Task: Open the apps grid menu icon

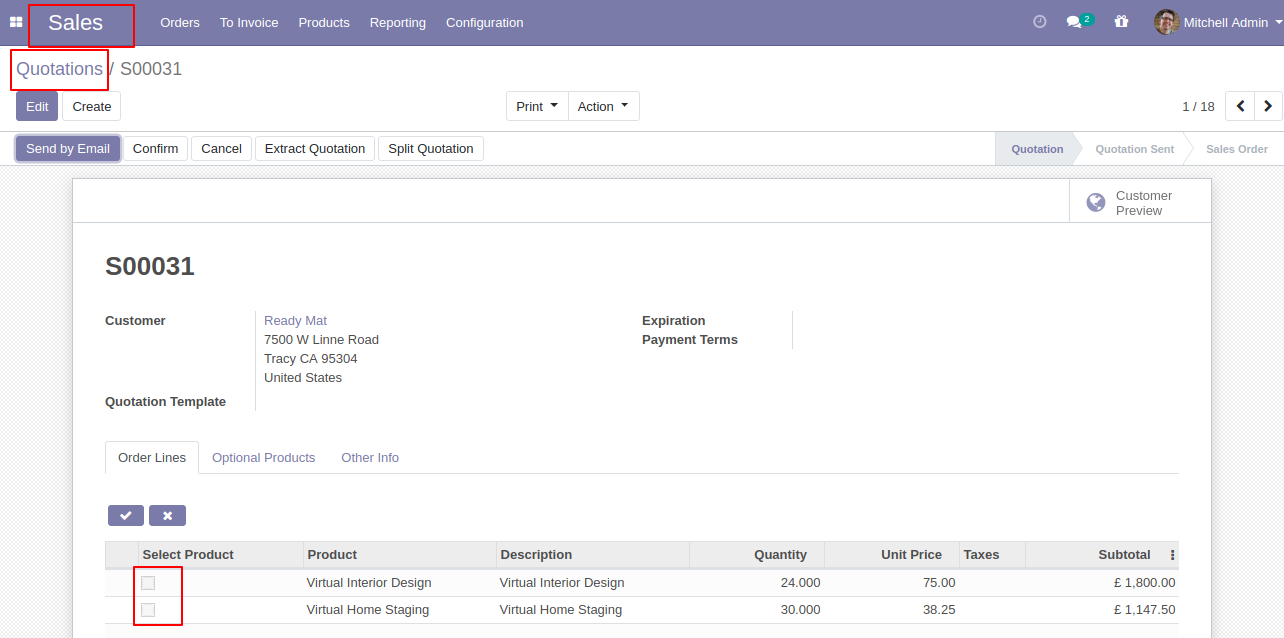Action: coord(16,22)
